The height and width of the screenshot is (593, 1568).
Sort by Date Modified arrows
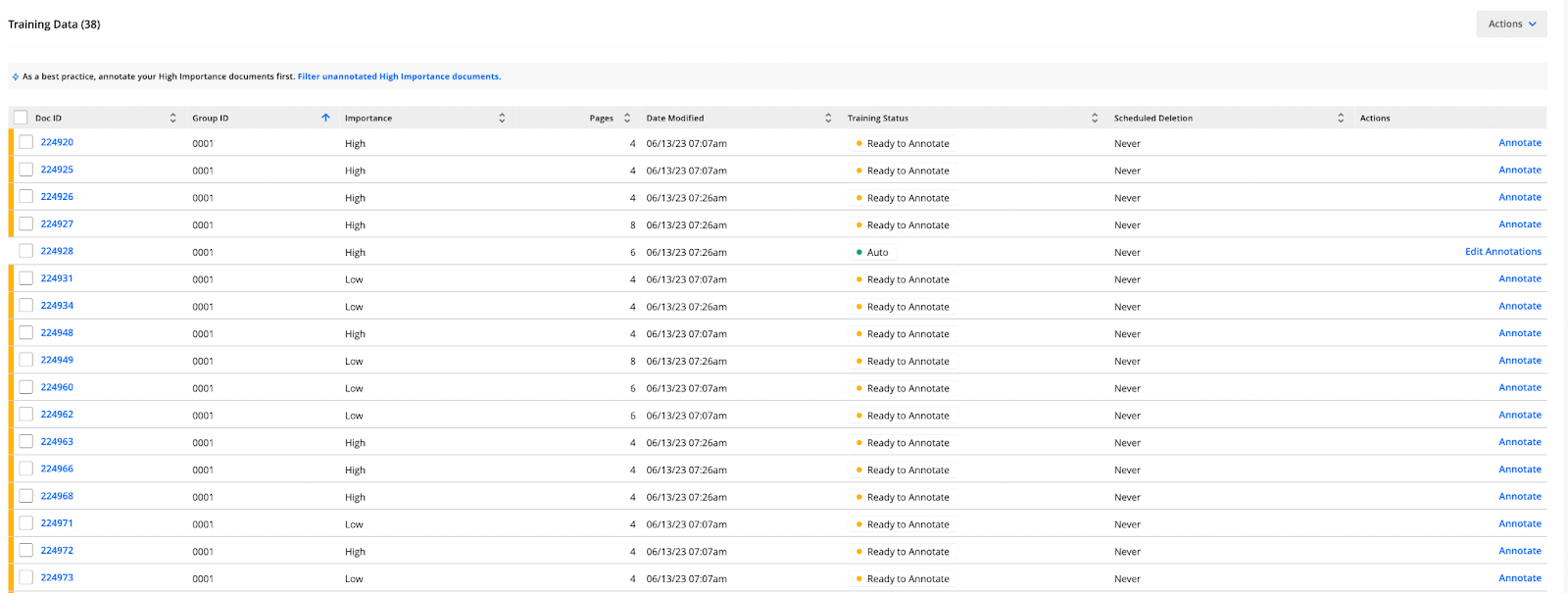(x=828, y=118)
